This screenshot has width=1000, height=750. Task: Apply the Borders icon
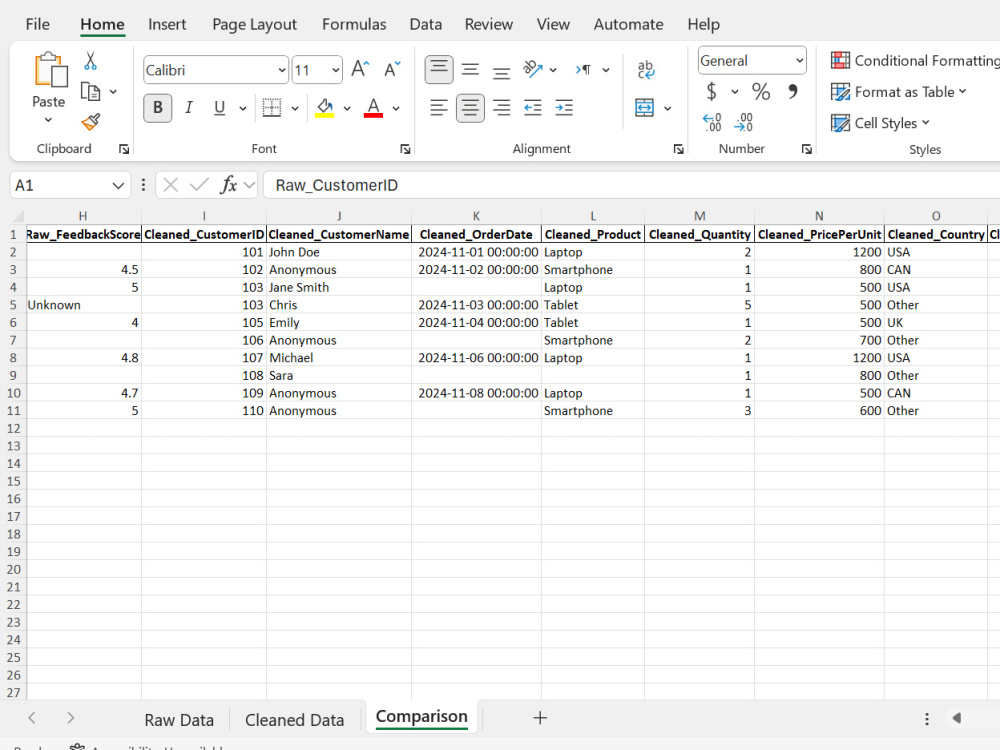click(272, 108)
